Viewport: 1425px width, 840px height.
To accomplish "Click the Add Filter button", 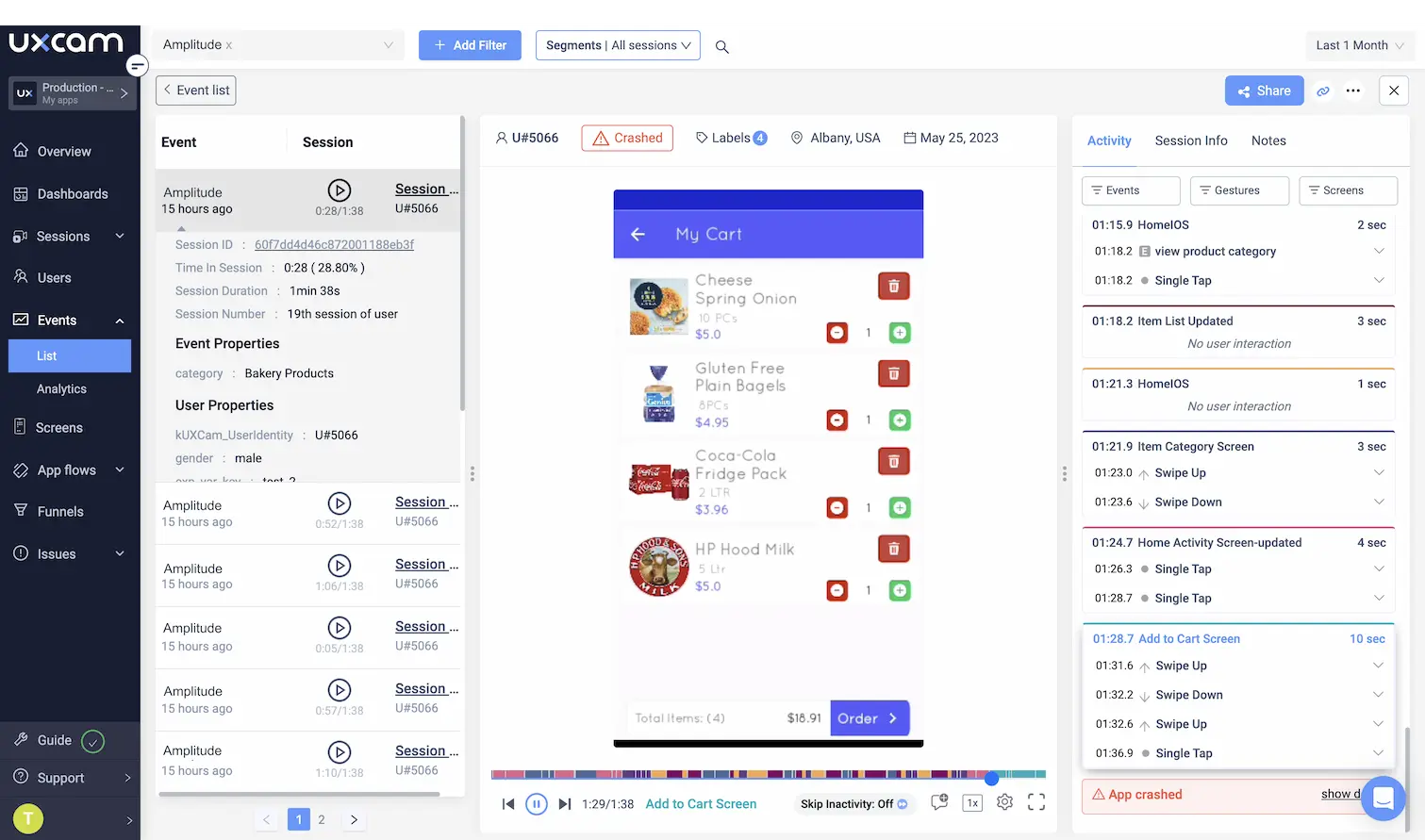I will point(470,45).
